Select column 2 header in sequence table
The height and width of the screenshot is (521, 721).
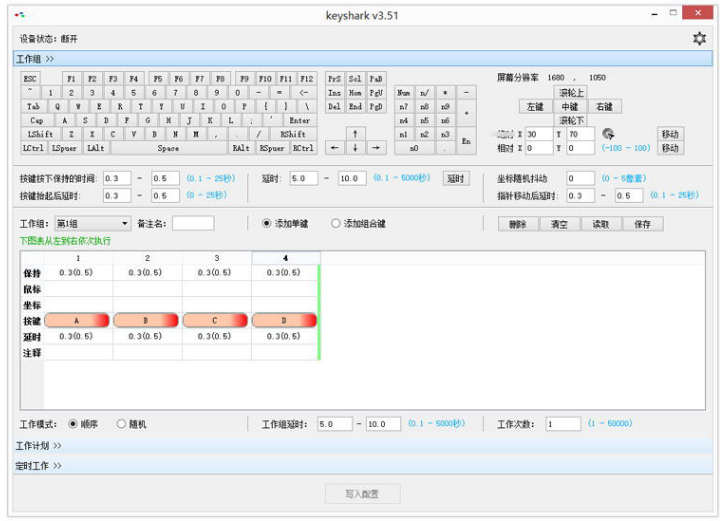point(148,258)
